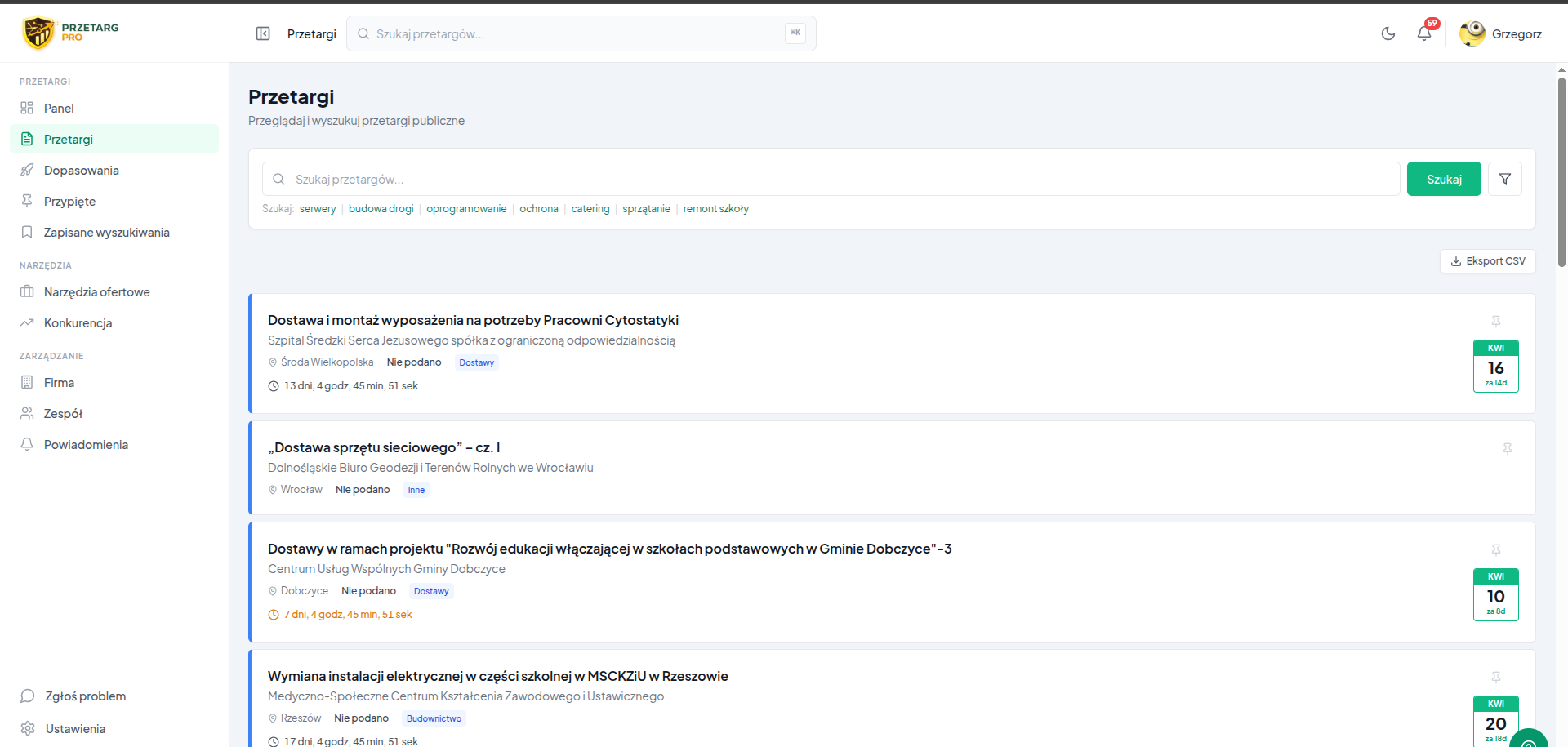Select the remont szkoły suggestion

(715, 209)
